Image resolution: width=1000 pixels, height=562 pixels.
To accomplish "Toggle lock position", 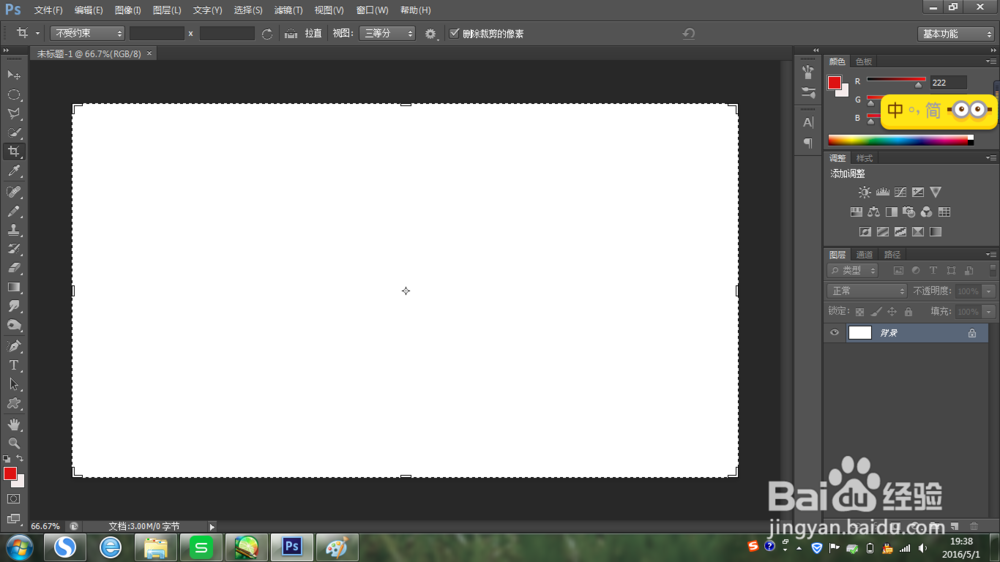I will coord(892,311).
